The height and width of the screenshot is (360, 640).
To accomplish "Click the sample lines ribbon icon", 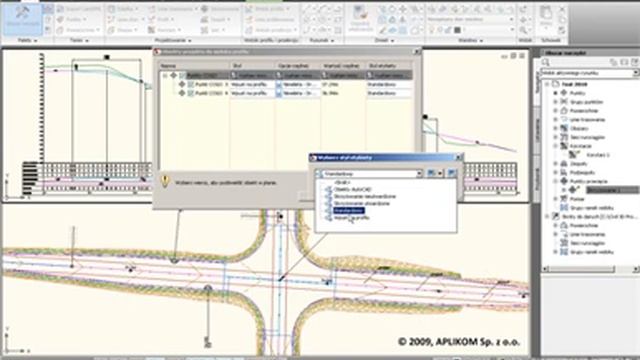I will click(249, 20).
